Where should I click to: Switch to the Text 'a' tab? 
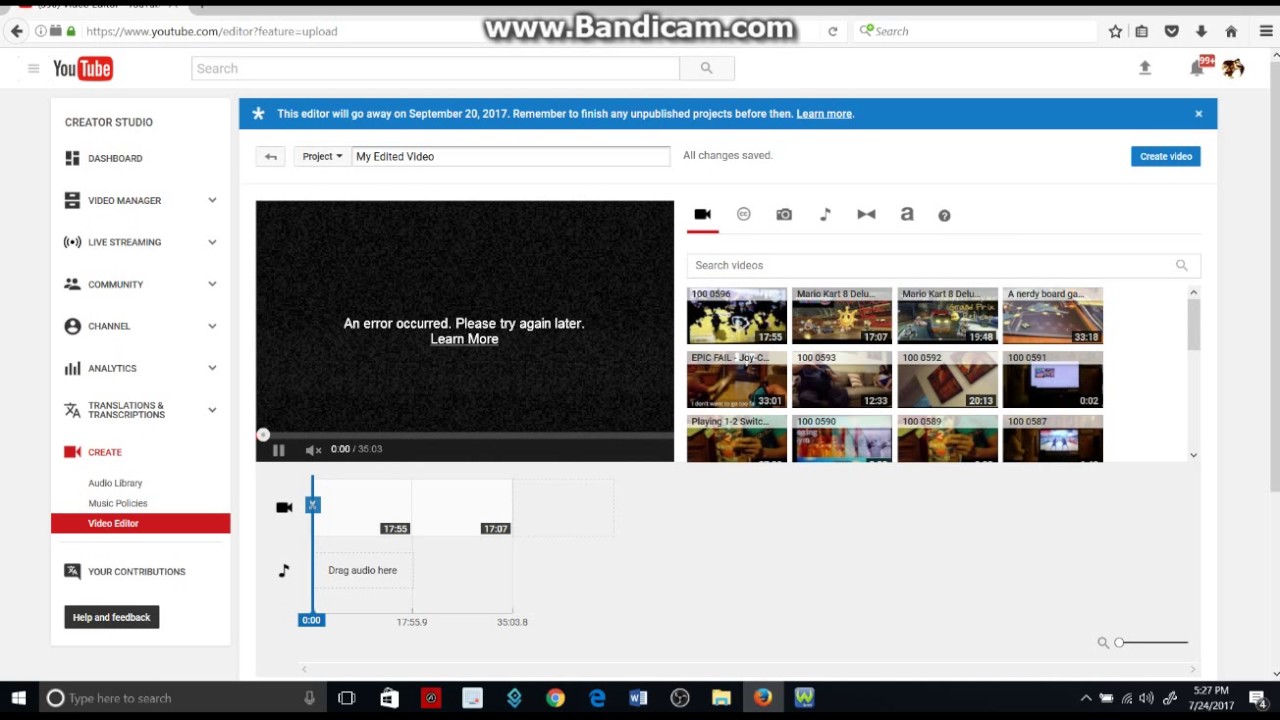tap(907, 214)
